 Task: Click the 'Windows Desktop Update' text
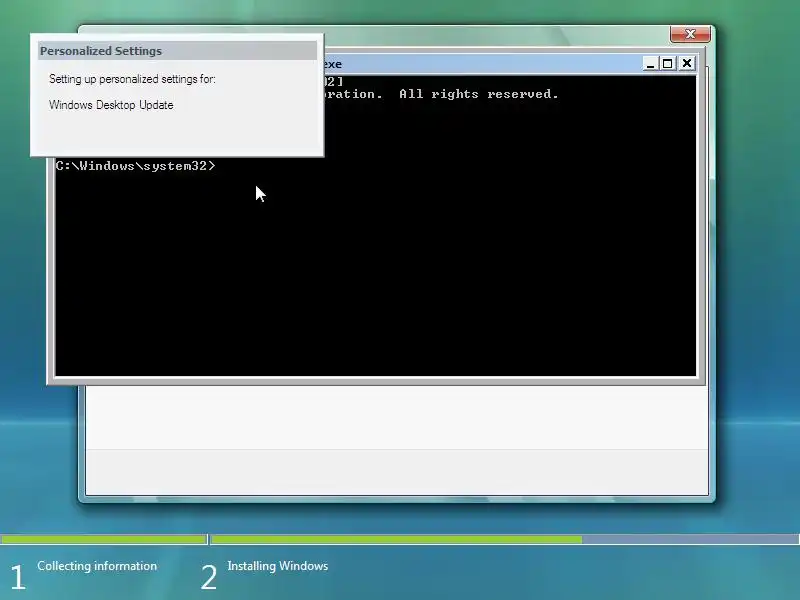tap(111, 105)
